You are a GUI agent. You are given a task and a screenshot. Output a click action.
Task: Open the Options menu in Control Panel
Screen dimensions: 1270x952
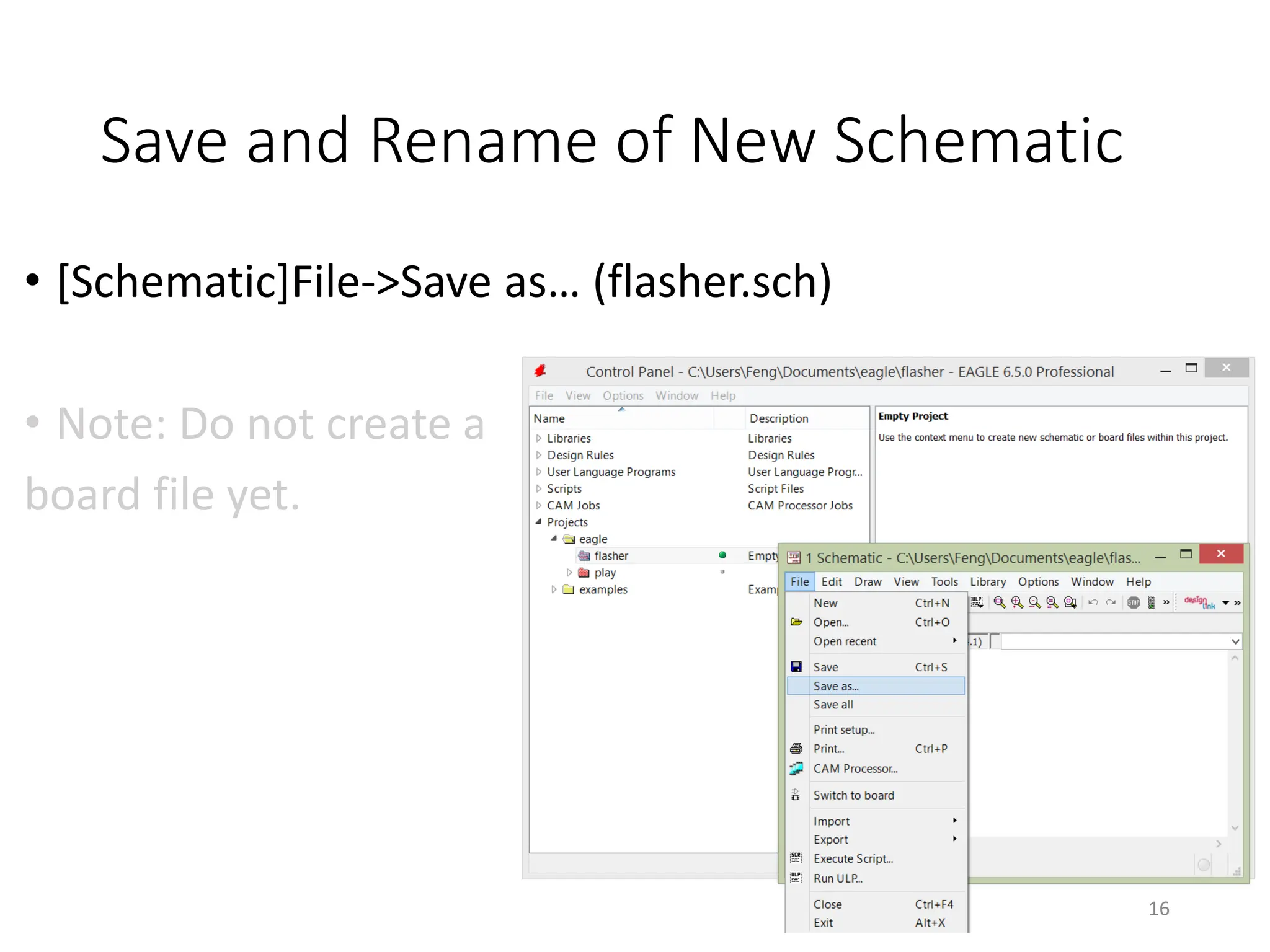(623, 395)
